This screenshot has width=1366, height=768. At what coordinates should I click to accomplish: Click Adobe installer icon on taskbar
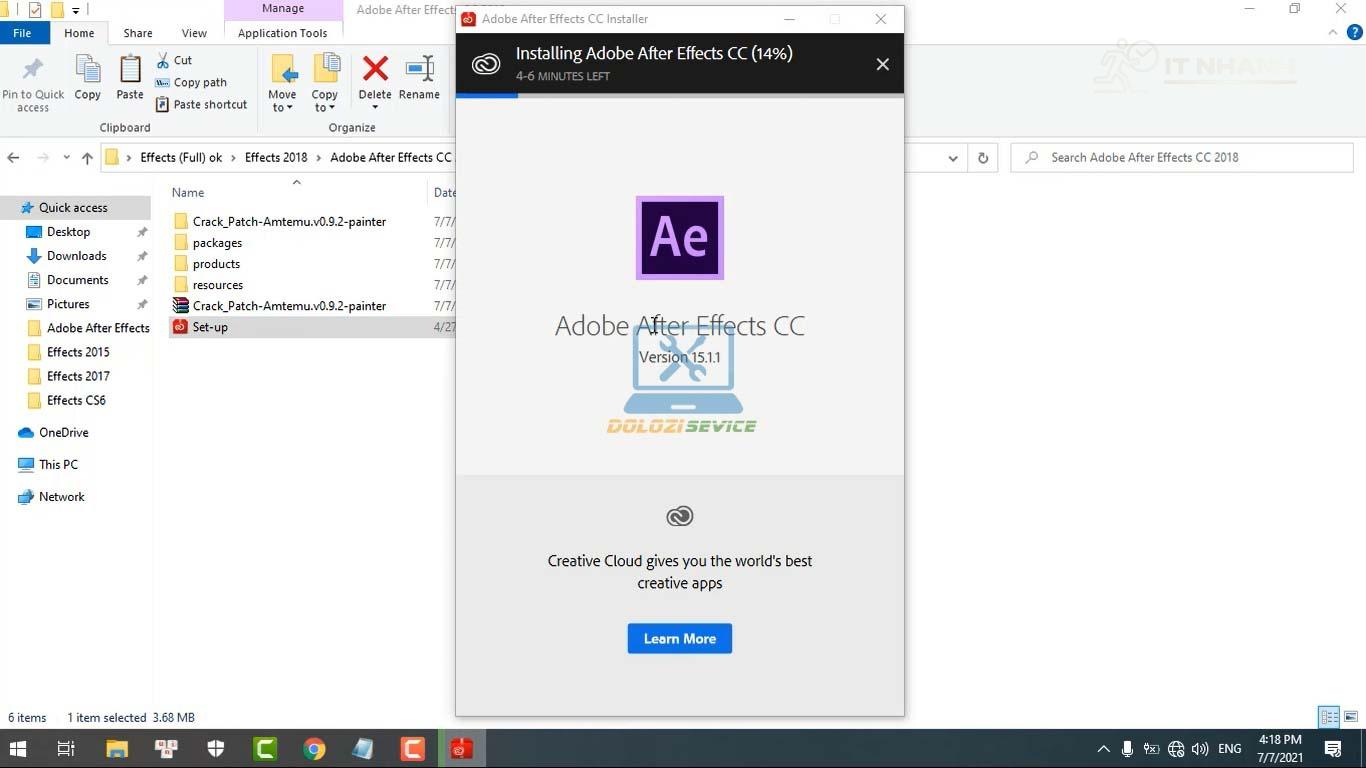tap(461, 748)
